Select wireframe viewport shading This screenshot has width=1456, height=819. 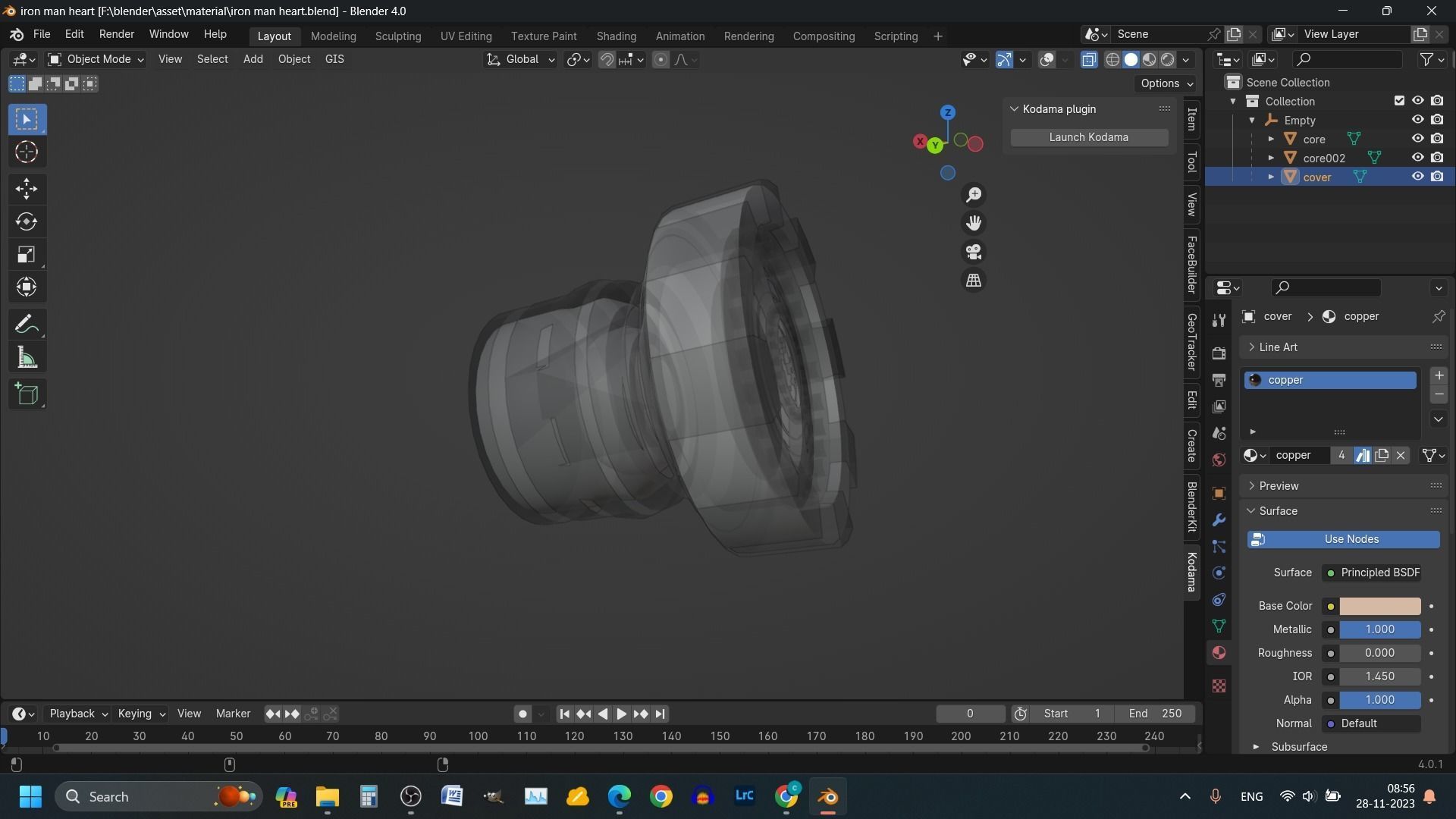(1112, 60)
